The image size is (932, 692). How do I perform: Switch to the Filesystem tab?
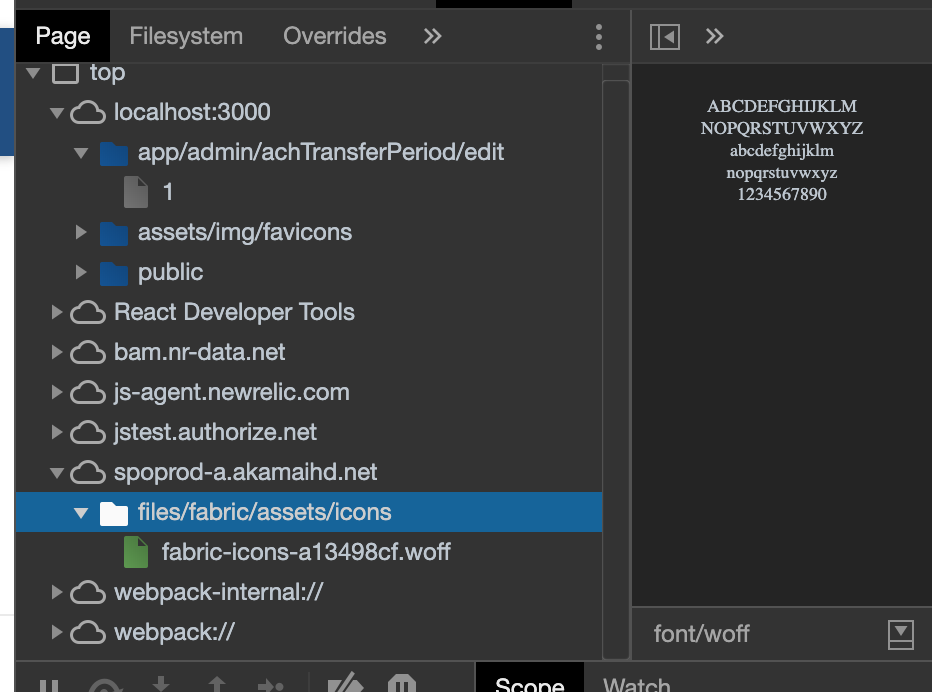tap(185, 36)
